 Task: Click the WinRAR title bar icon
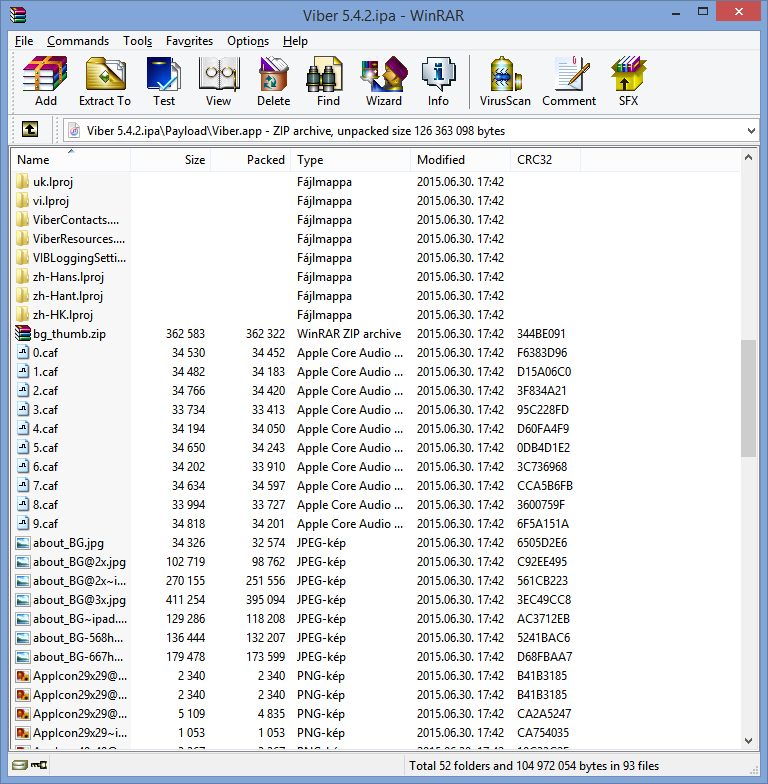(x=18, y=15)
